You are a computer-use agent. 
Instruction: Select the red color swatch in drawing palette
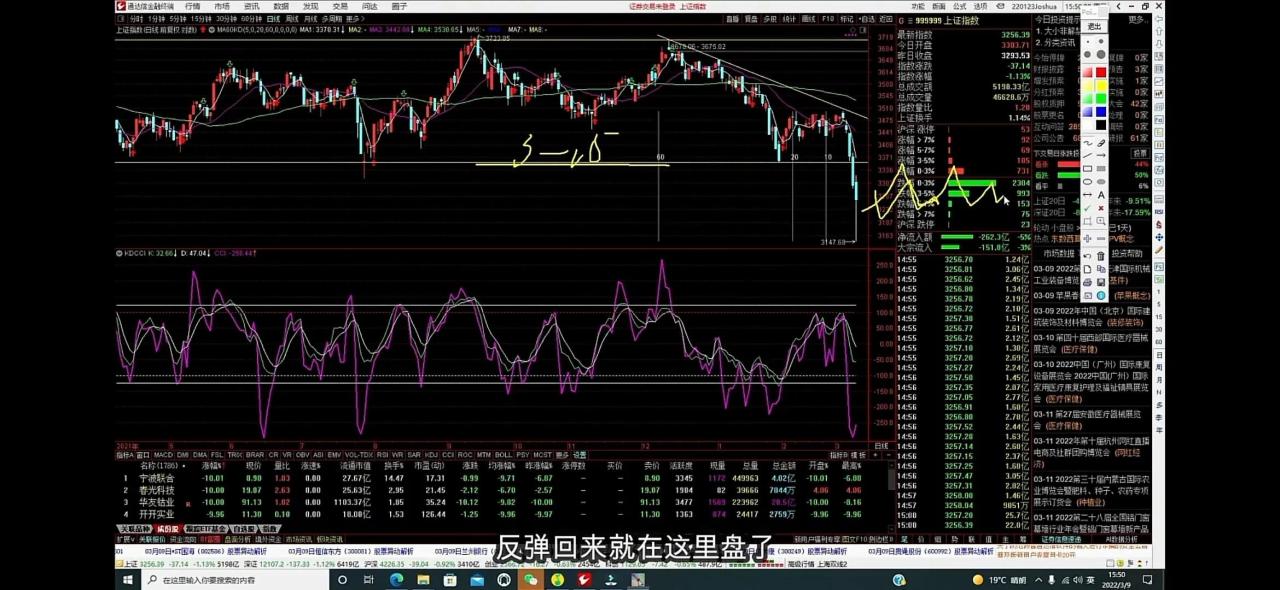[1100, 72]
